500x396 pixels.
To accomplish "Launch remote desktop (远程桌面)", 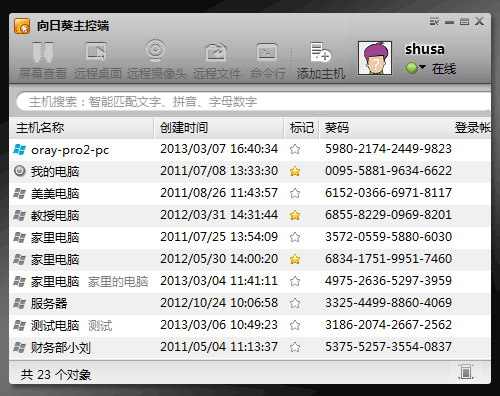I will [x=97, y=60].
